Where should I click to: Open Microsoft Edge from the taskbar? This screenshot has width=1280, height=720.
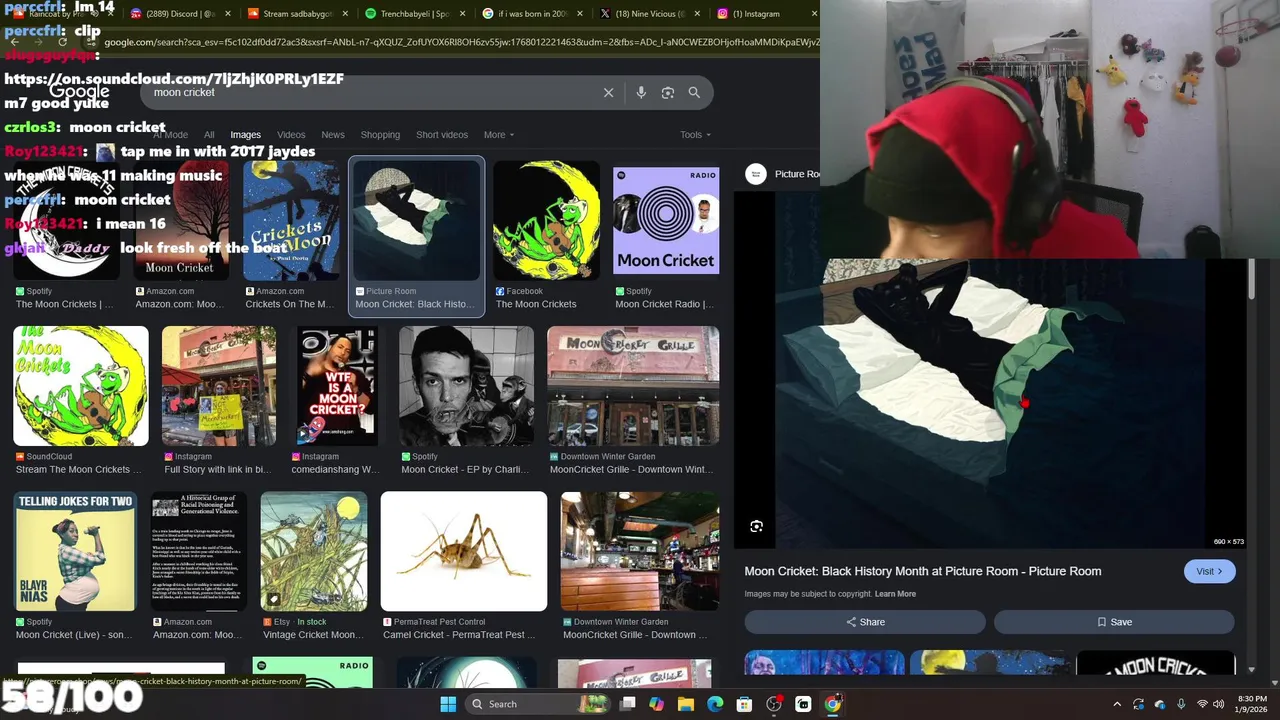715,704
